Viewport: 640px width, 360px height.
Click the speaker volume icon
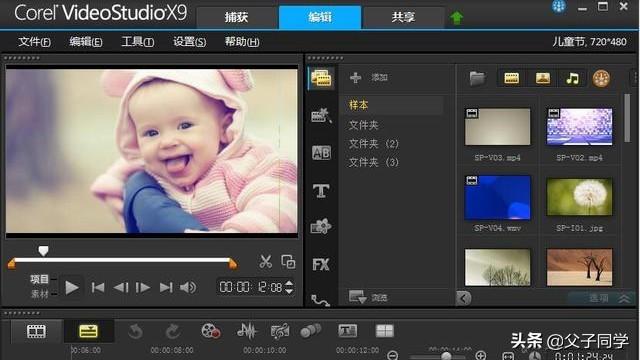click(188, 288)
